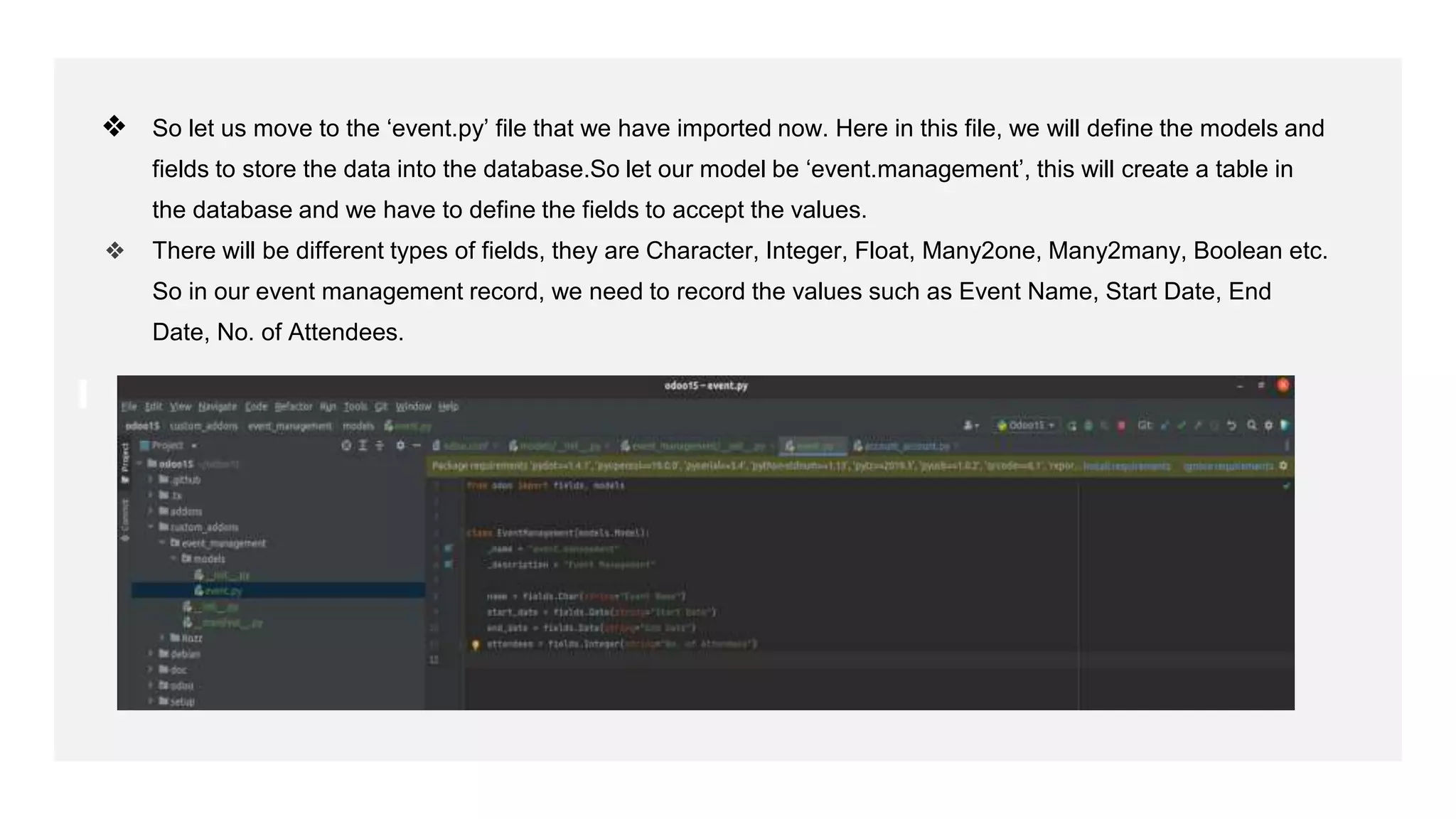The width and height of the screenshot is (1456, 819).
Task: Click the Project panel options gear
Action: point(400,445)
